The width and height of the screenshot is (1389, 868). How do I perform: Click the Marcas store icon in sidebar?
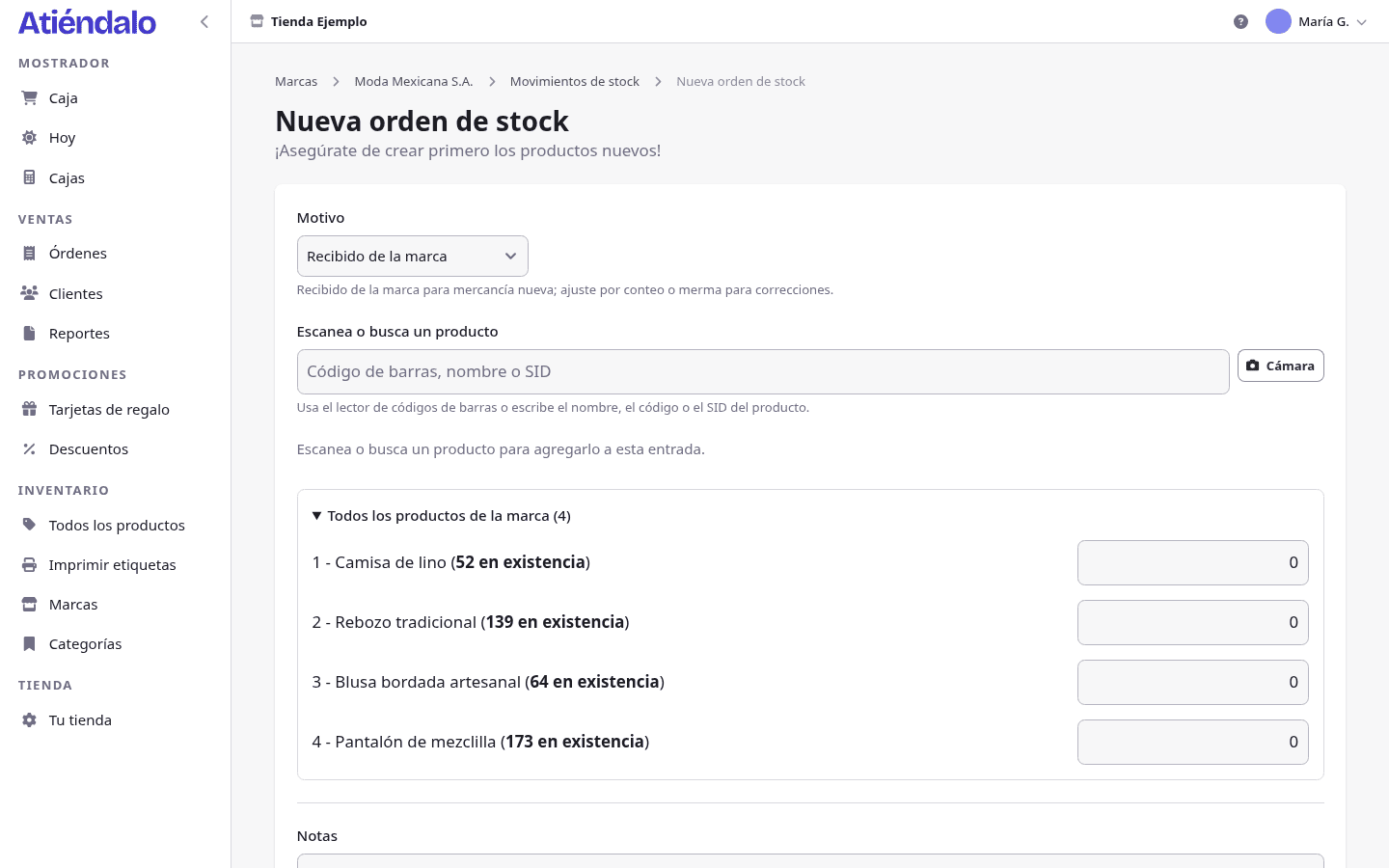[x=29, y=604]
